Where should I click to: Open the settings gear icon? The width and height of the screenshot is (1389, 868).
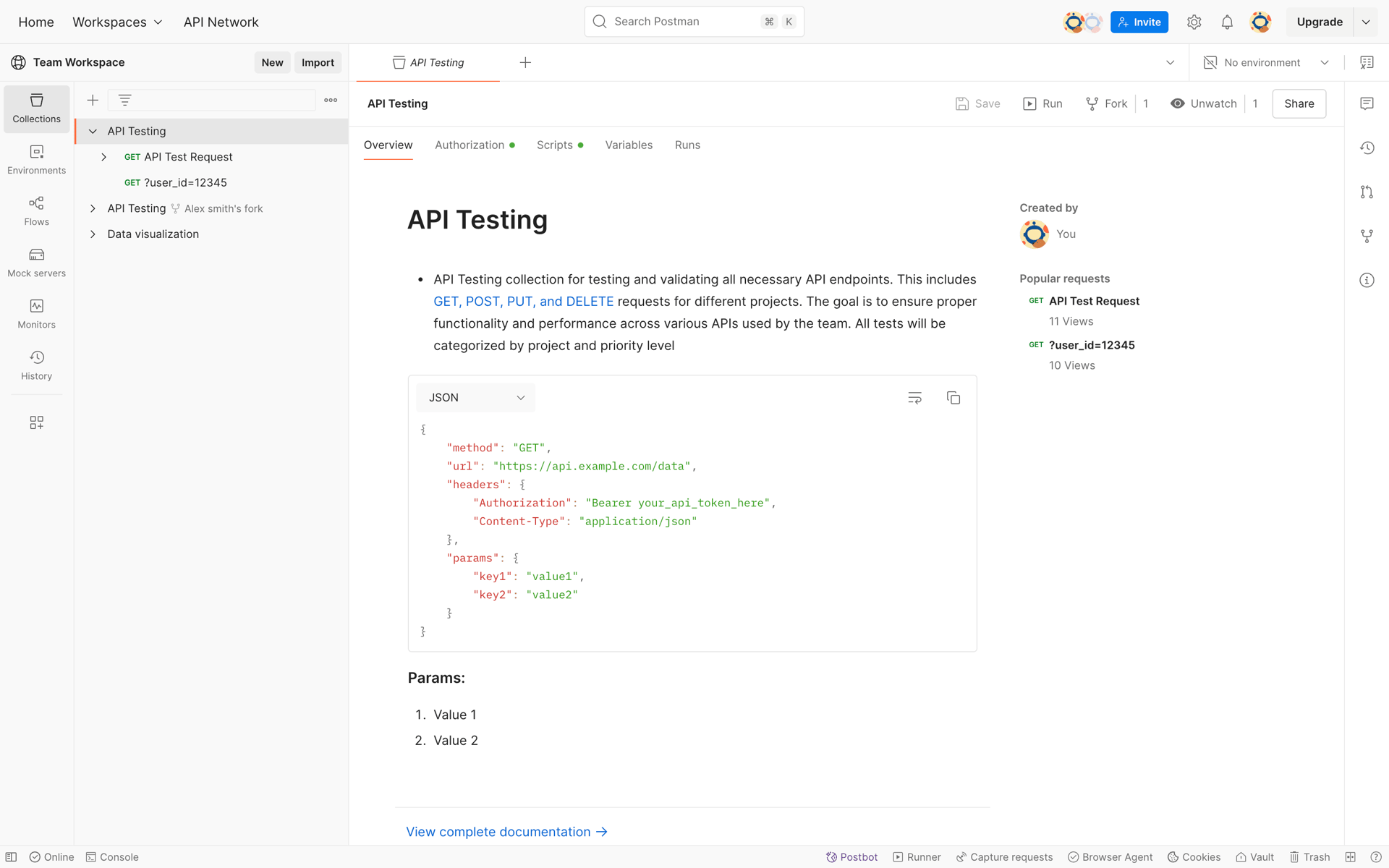pos(1194,22)
